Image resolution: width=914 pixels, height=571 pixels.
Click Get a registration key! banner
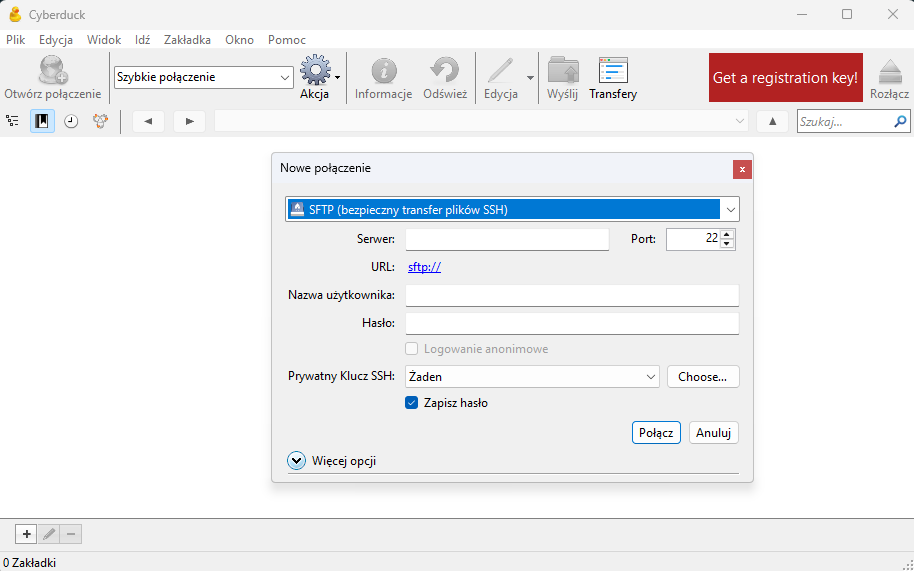click(786, 77)
